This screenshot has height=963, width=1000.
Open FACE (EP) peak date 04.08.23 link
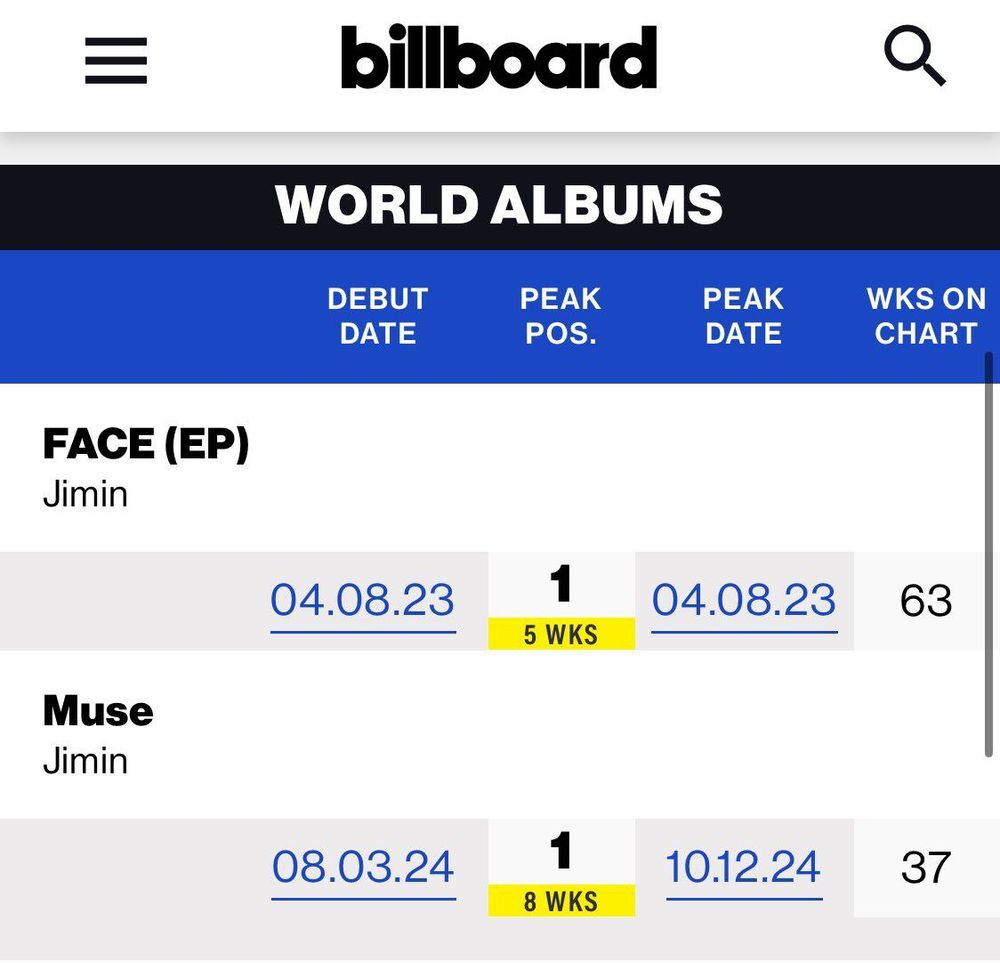[744, 601]
